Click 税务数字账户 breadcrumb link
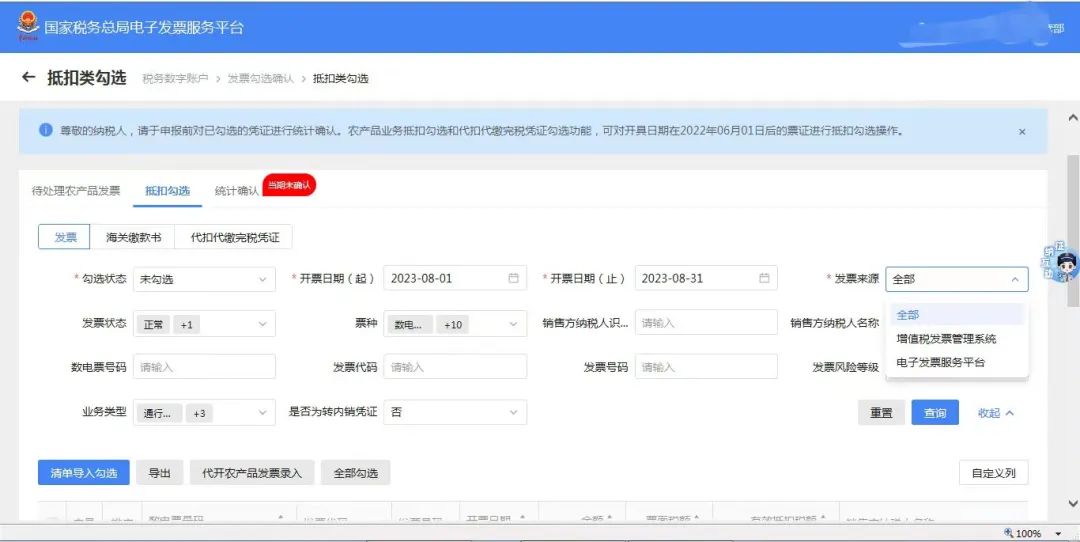1080x542 pixels. coord(175,79)
